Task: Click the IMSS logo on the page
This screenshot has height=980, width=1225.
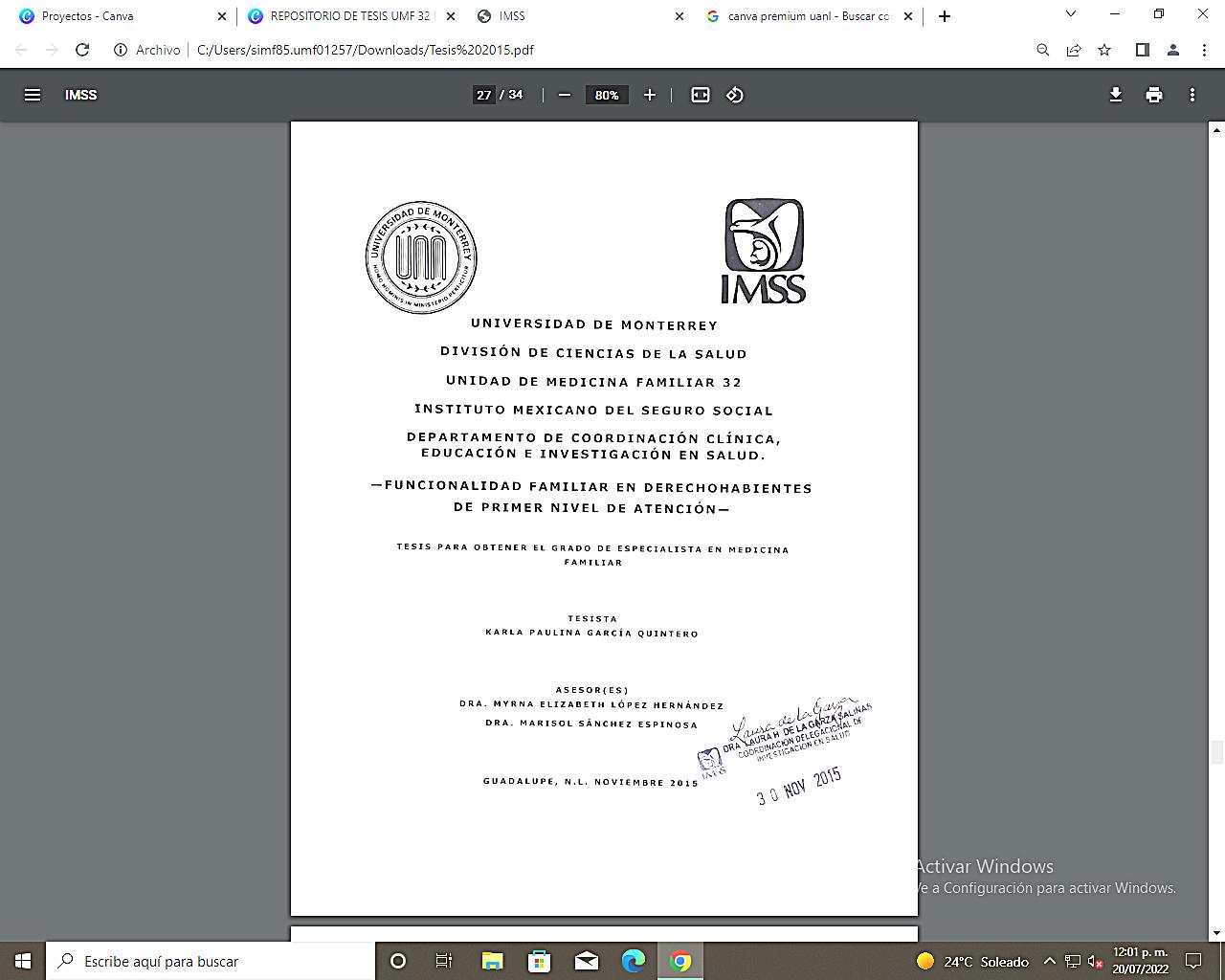Action: (x=763, y=251)
